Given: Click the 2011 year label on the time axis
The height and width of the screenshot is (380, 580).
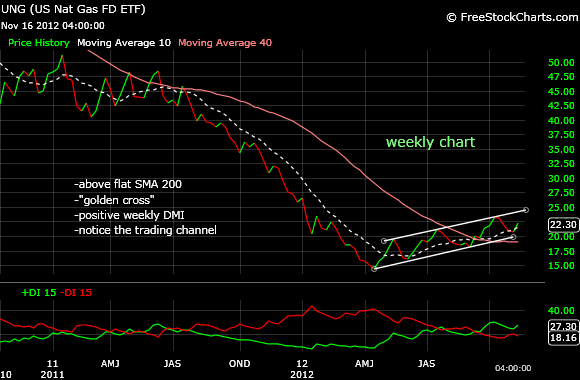Looking at the screenshot, I should pyautogui.click(x=52, y=374).
